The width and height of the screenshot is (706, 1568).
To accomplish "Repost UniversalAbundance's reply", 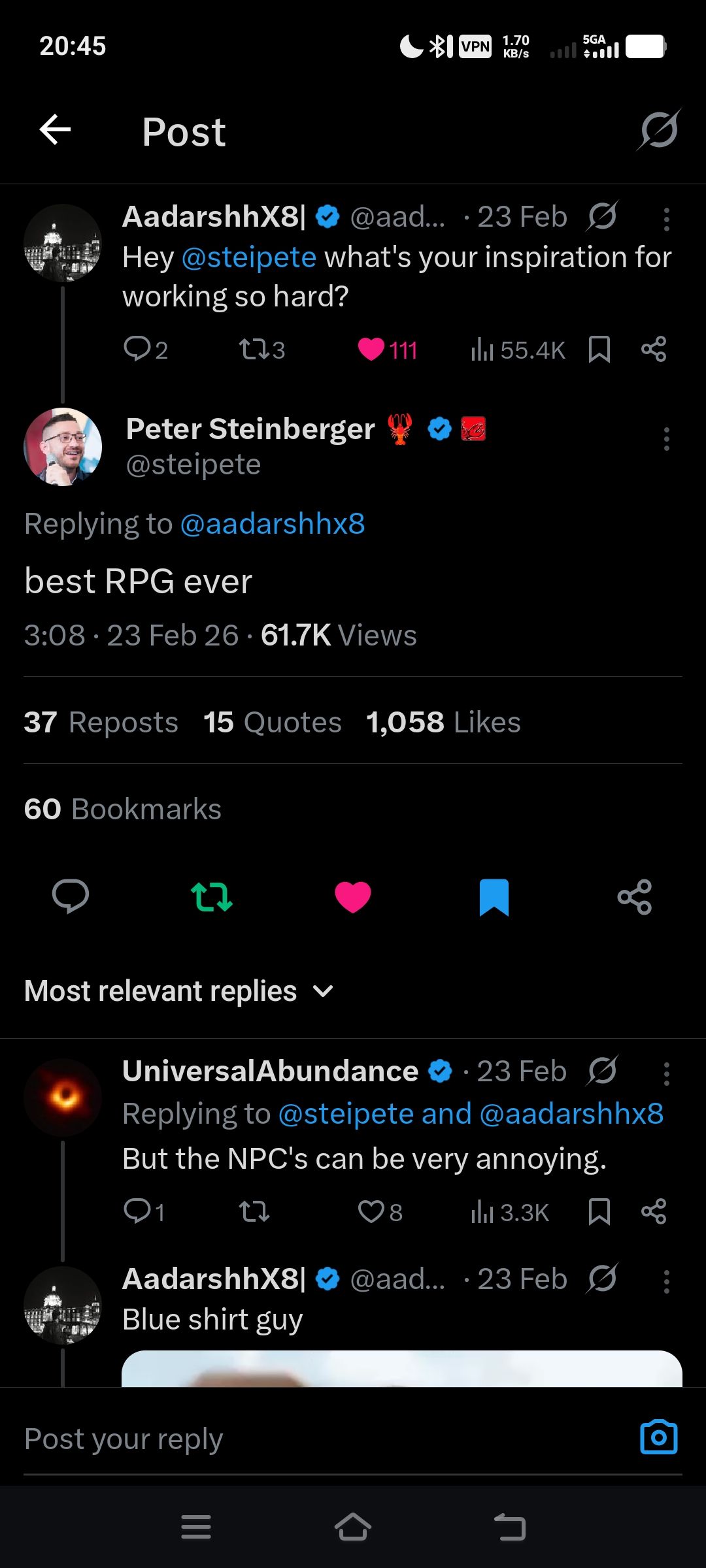I will tap(254, 1212).
